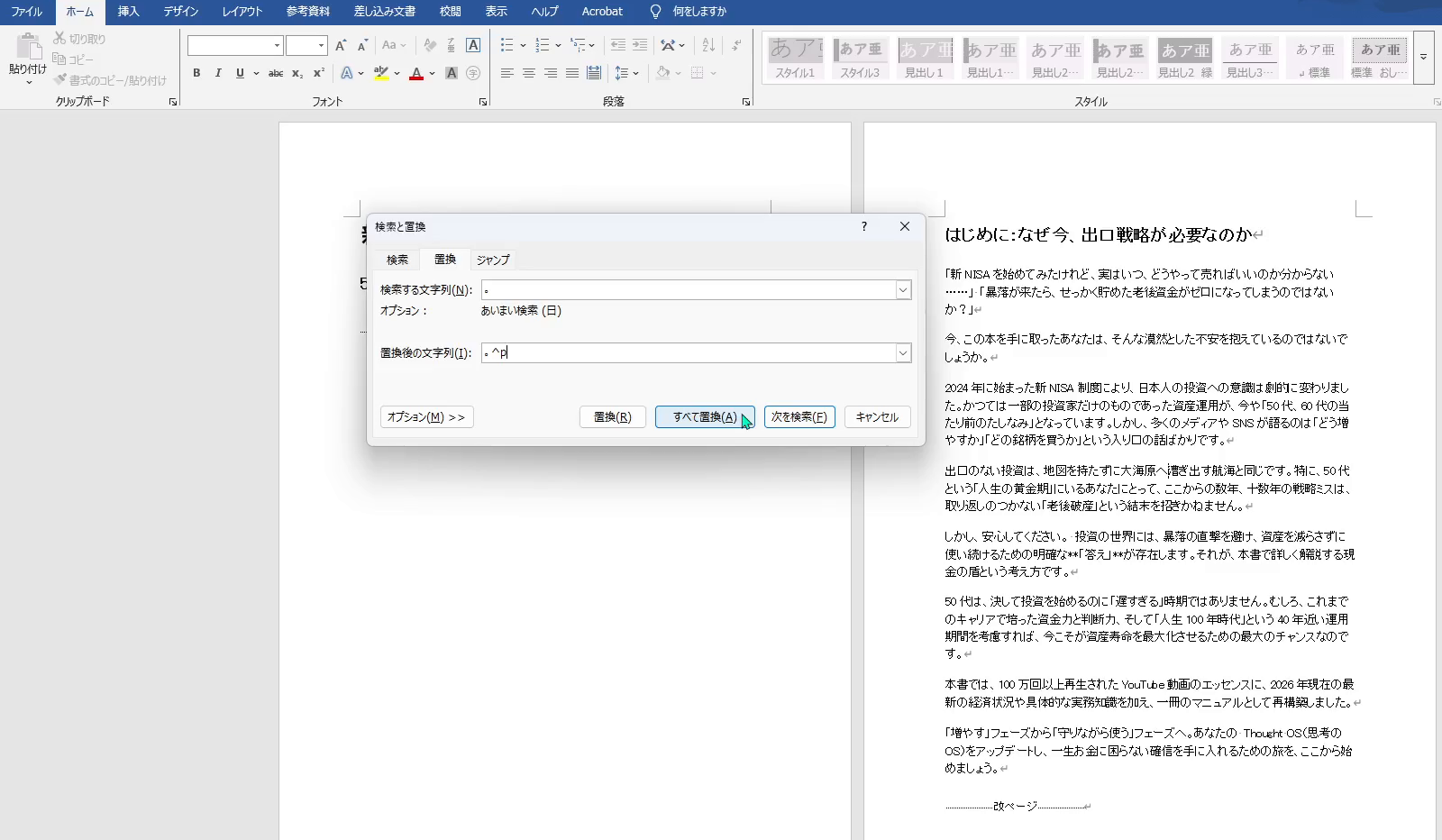1442x840 pixels.
Task: Open the font size dropdown
Action: 321,45
